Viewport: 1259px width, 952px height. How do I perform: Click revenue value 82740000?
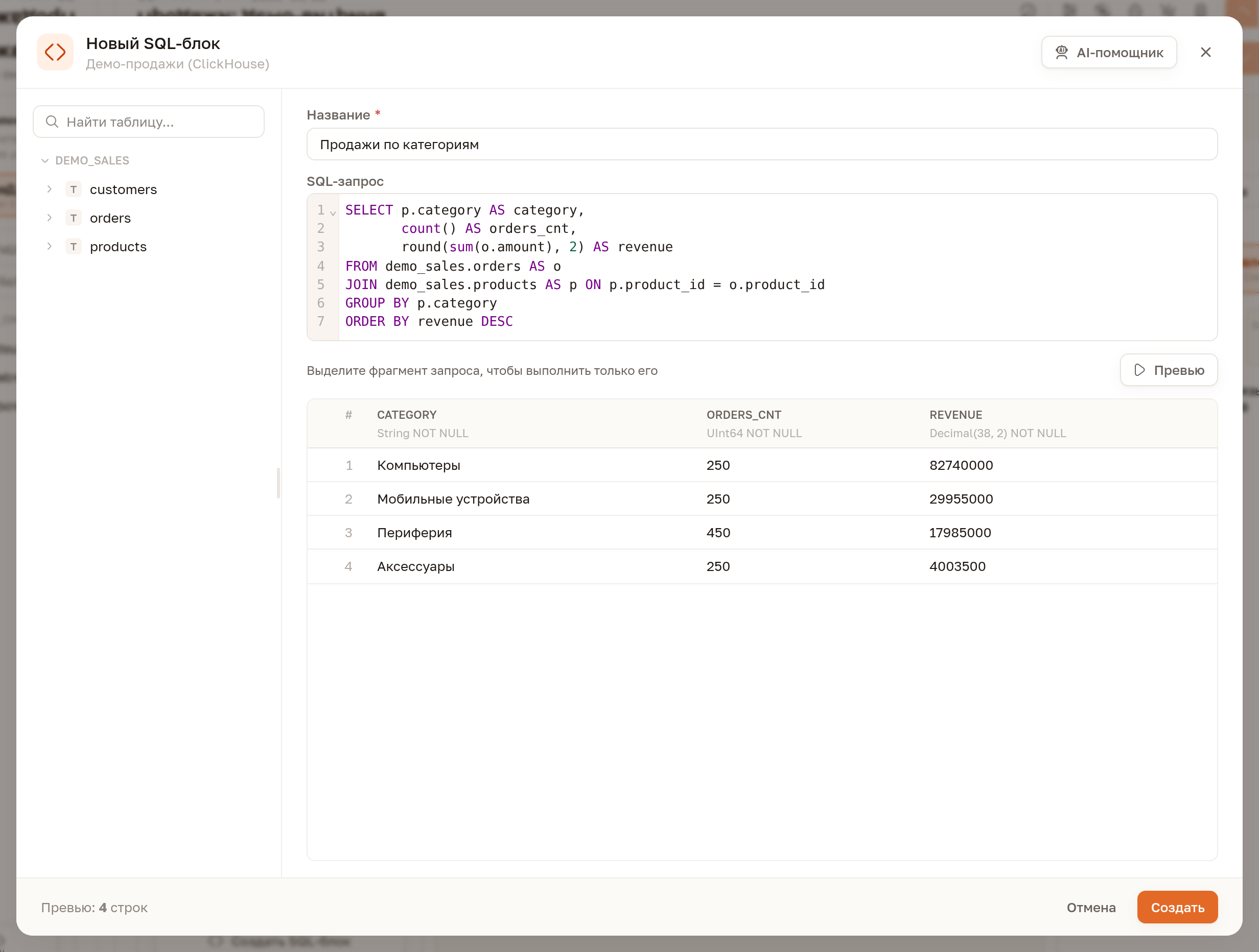(x=961, y=465)
